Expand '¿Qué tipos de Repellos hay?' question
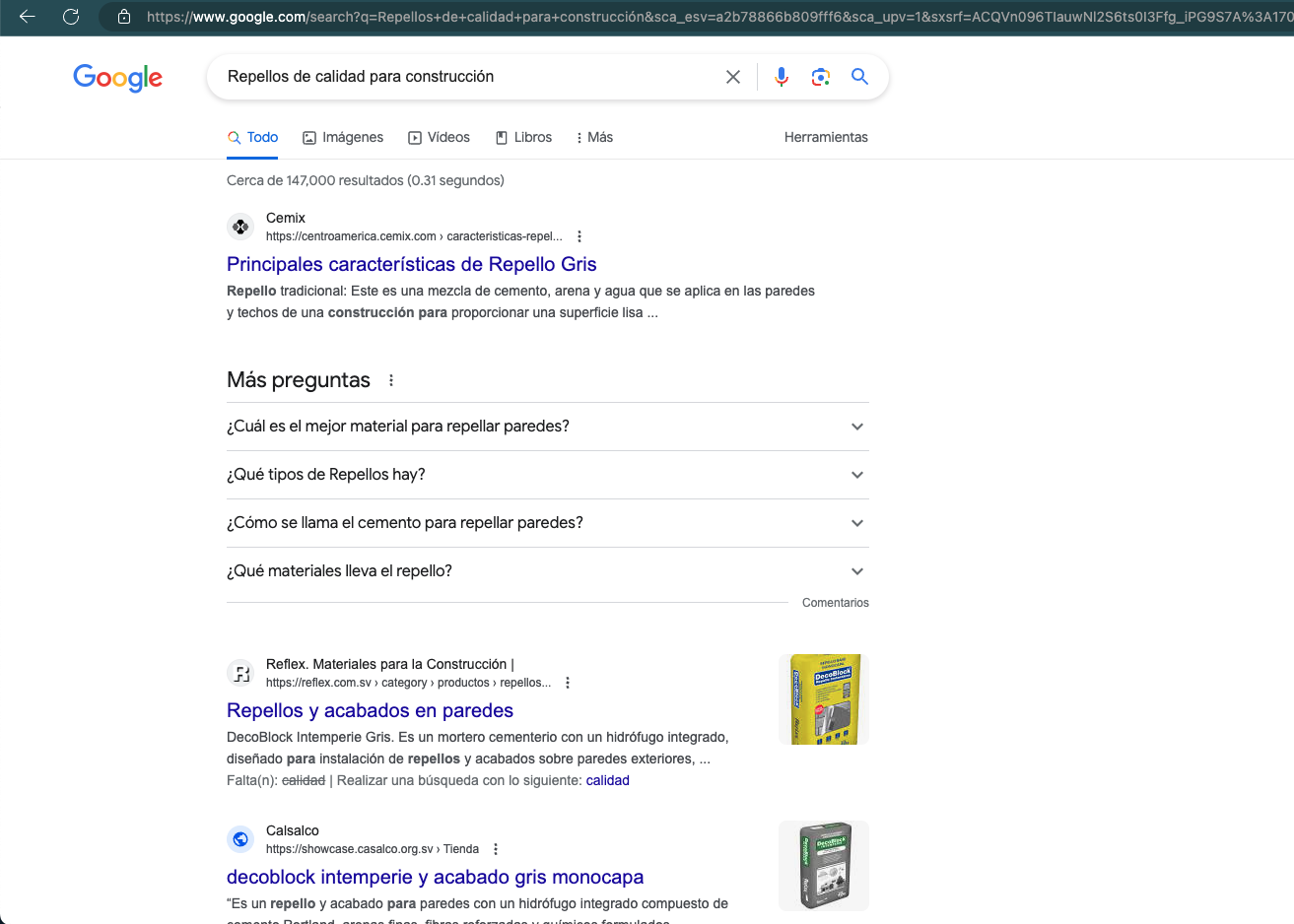1294x924 pixels. pos(548,475)
